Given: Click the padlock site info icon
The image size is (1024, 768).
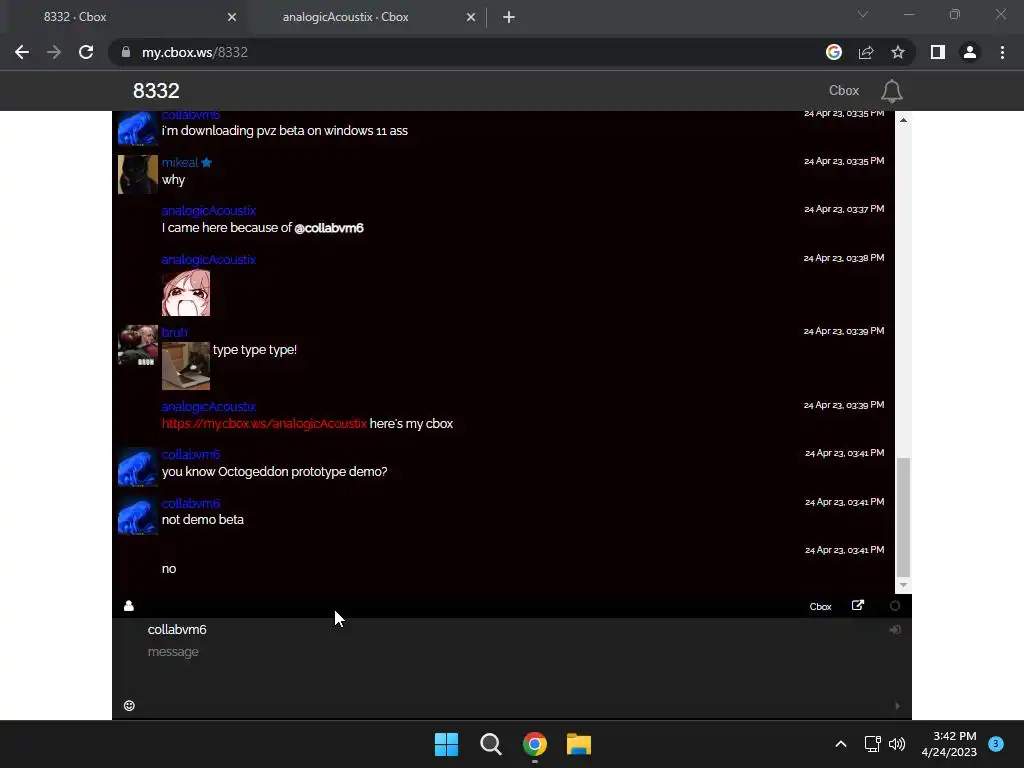Looking at the screenshot, I should (x=125, y=52).
